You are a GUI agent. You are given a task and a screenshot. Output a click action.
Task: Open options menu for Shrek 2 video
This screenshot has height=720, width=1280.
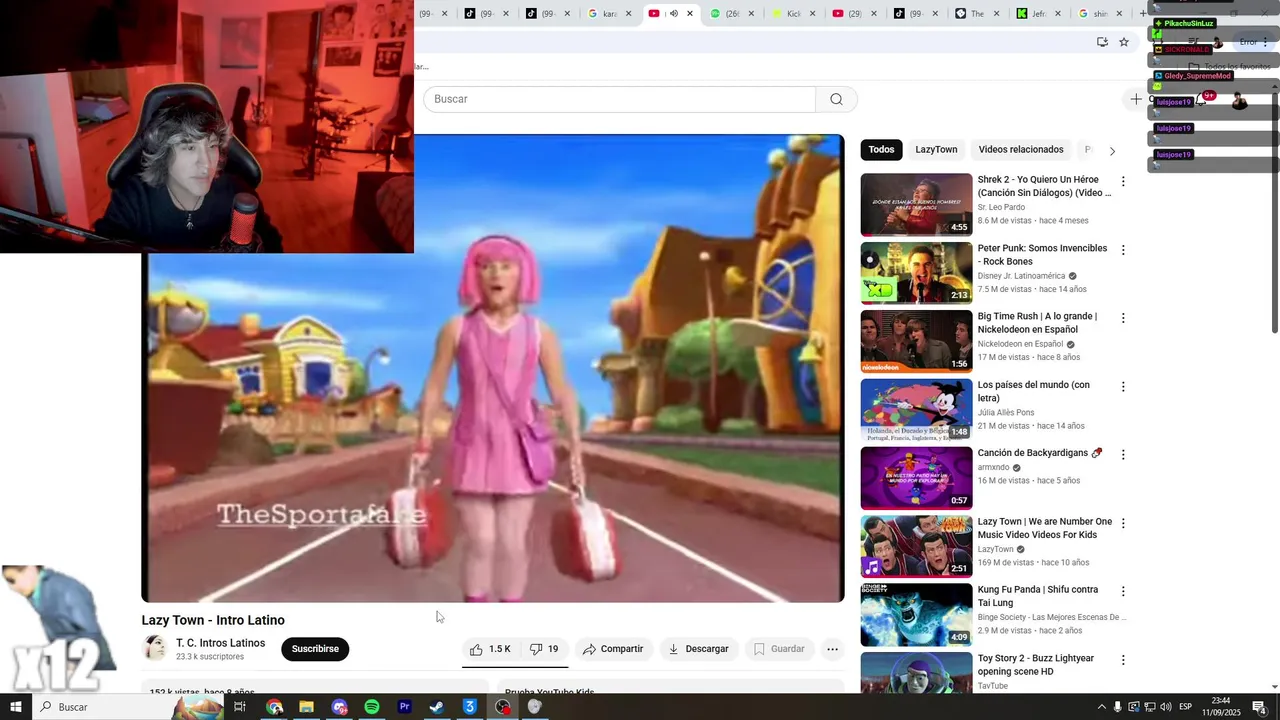1123,182
